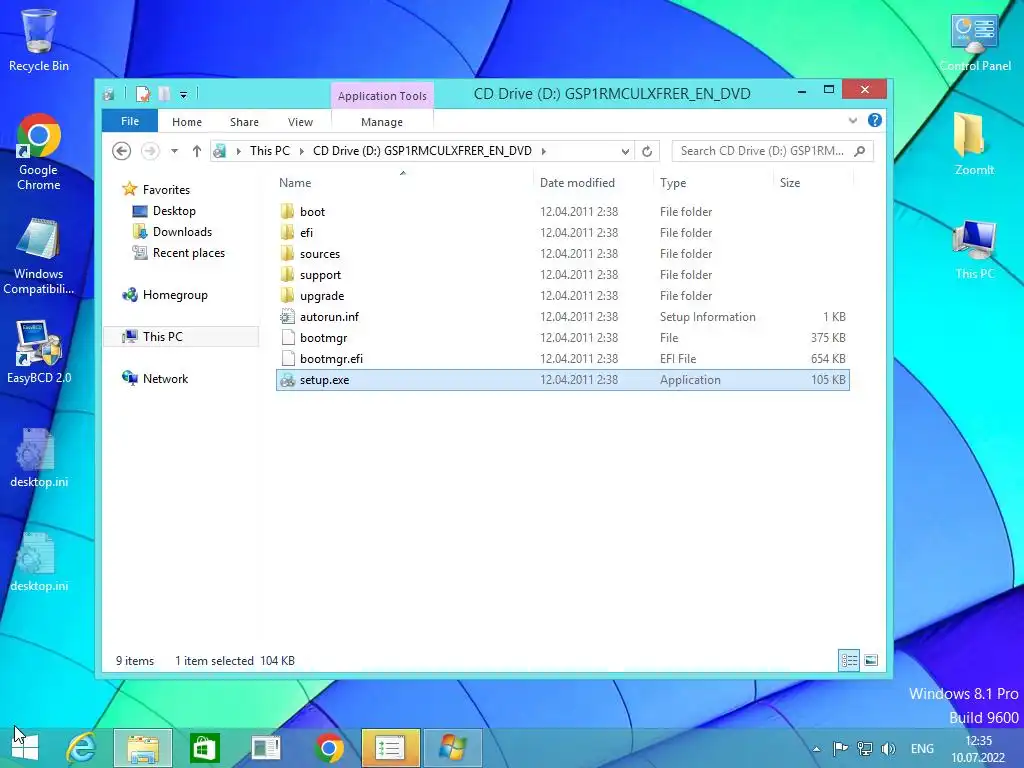Open Windows Compatibility desktop icon
1024x768 pixels.
39,256
